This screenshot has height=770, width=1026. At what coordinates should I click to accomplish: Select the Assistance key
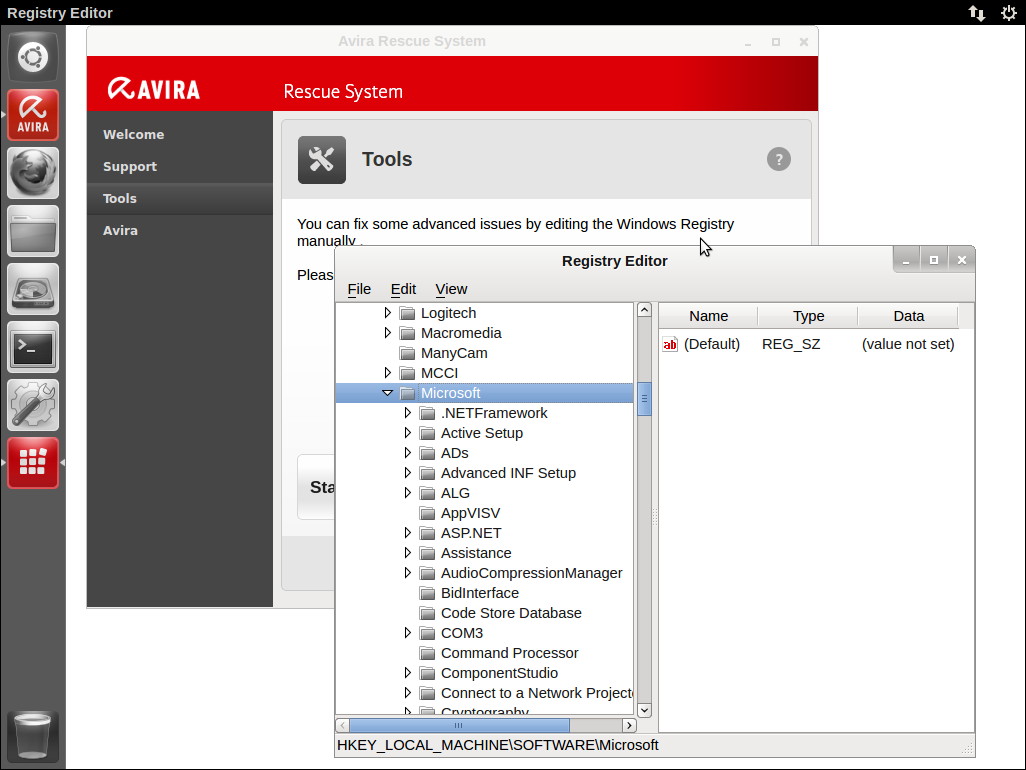[476, 553]
